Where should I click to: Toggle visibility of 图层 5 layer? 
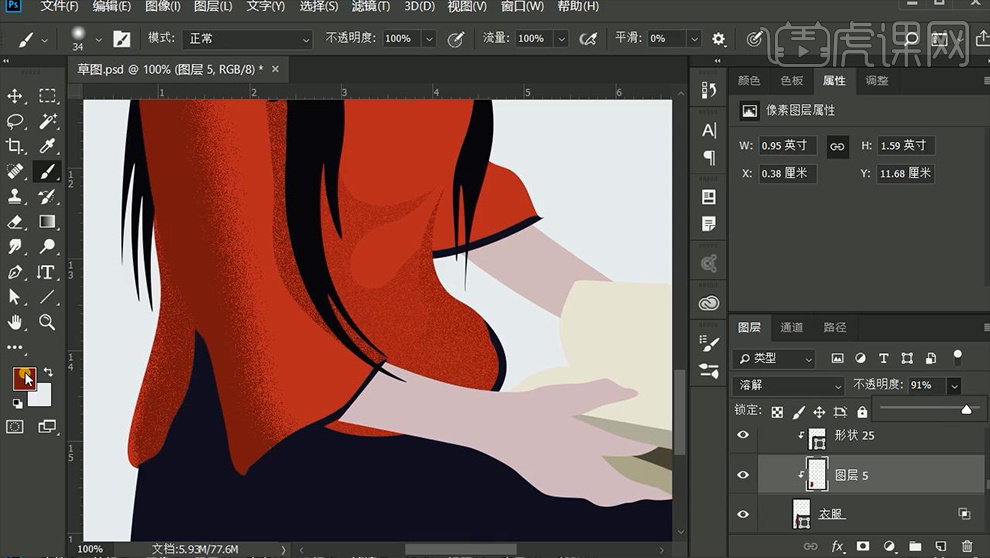743,475
